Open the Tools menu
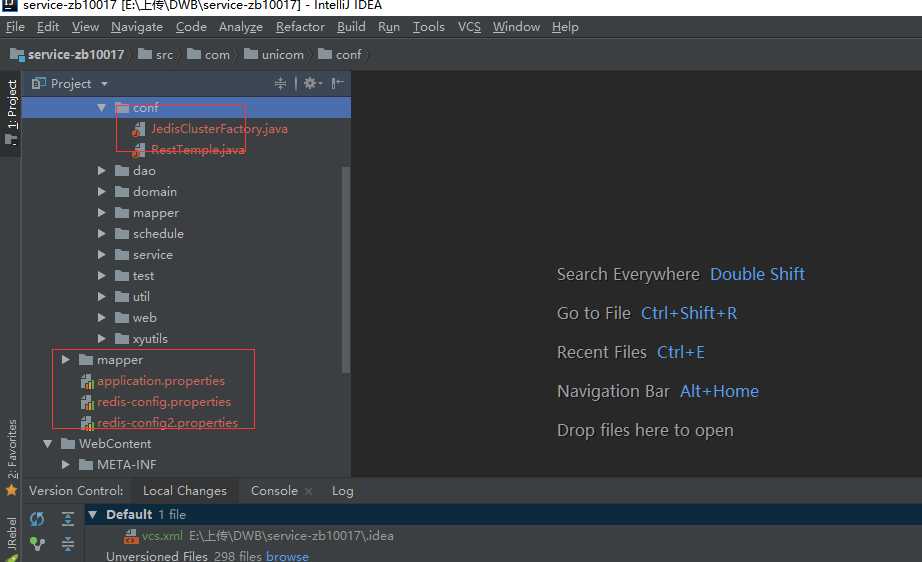This screenshot has width=922, height=562. tap(429, 27)
